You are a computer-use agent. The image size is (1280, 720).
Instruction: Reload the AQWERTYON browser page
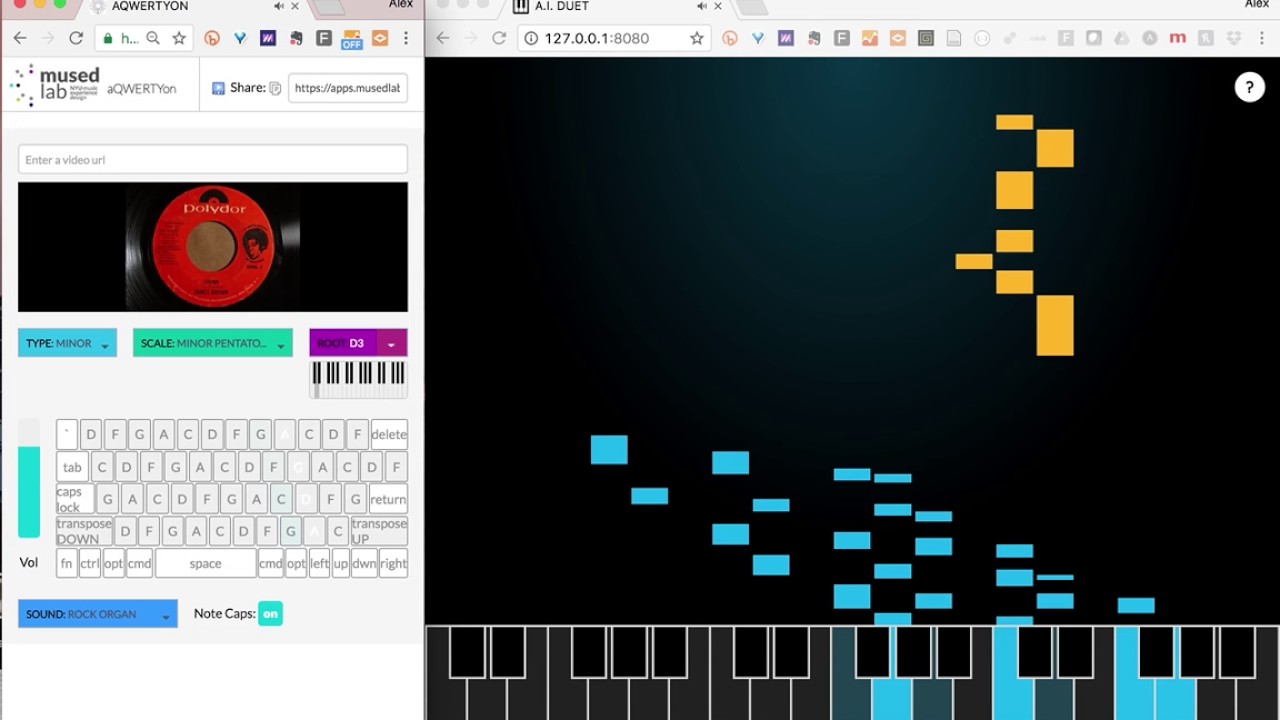click(76, 38)
